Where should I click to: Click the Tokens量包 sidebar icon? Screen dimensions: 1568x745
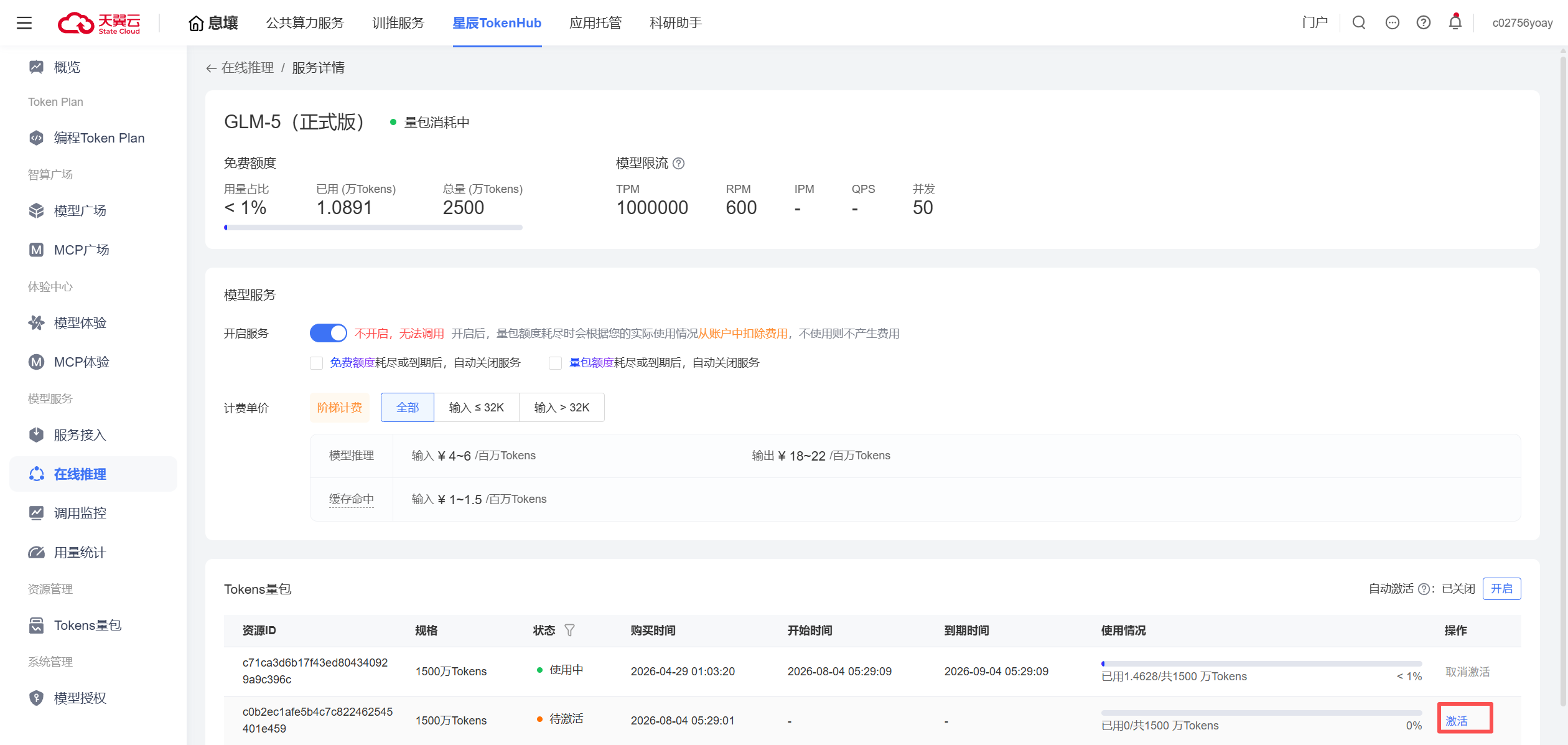click(x=36, y=626)
